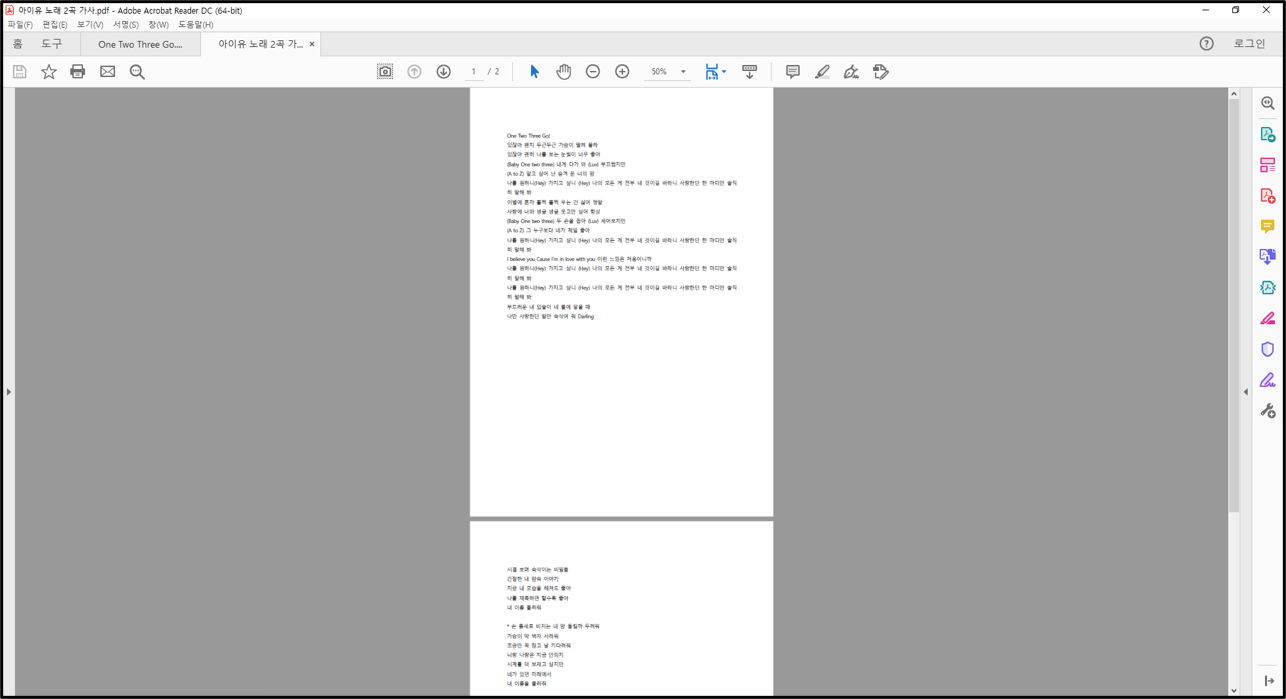The width and height of the screenshot is (1286, 699).
Task: Switch to the 홈 tab
Action: click(x=18, y=44)
